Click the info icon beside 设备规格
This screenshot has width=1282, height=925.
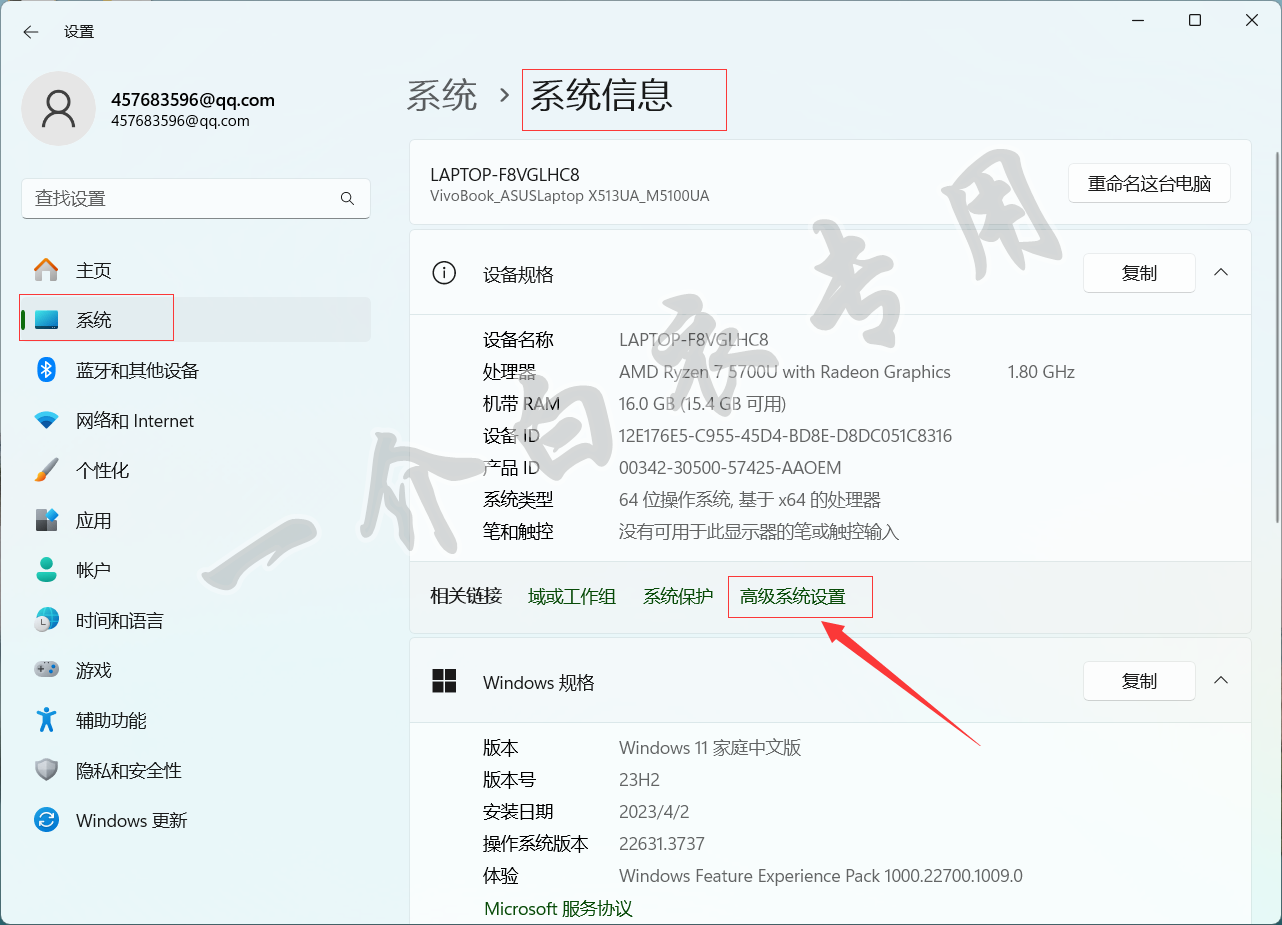tap(443, 273)
